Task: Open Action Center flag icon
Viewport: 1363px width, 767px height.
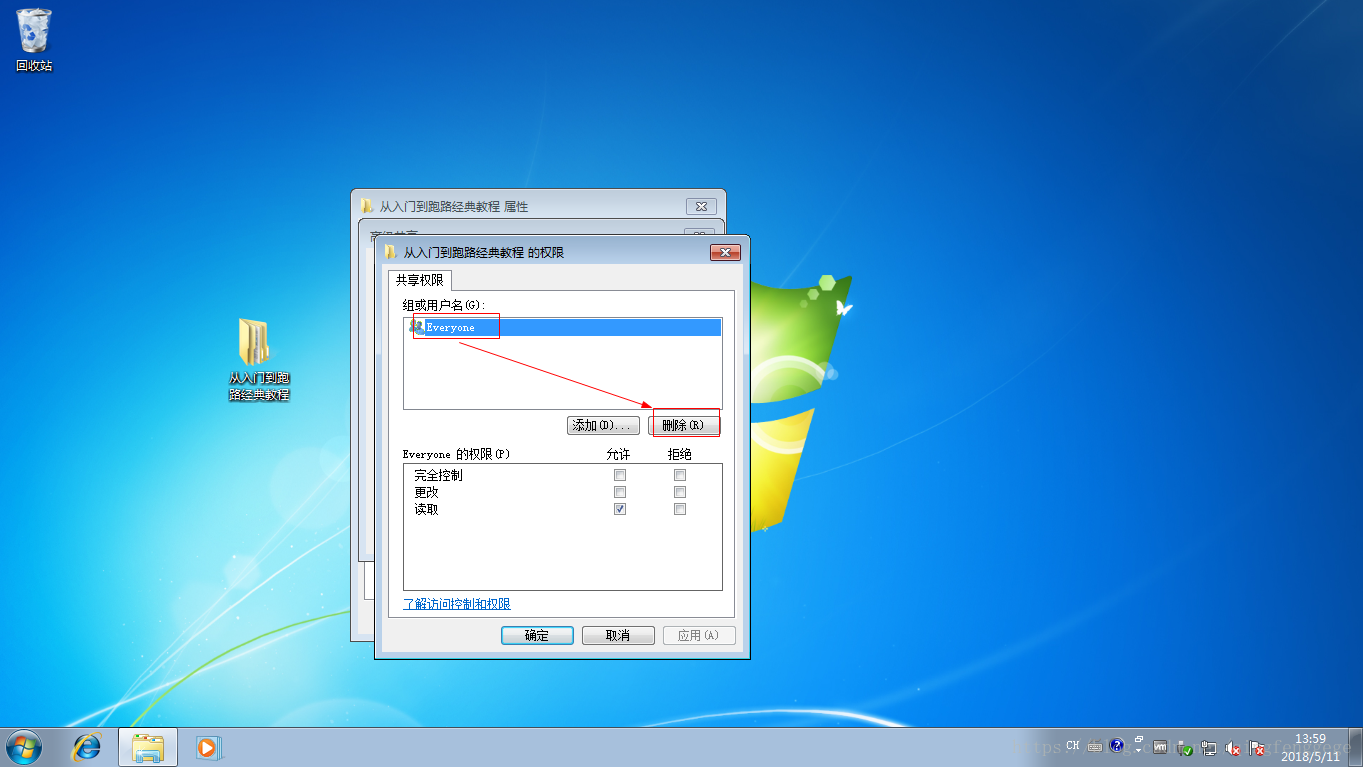Action: 1257,748
